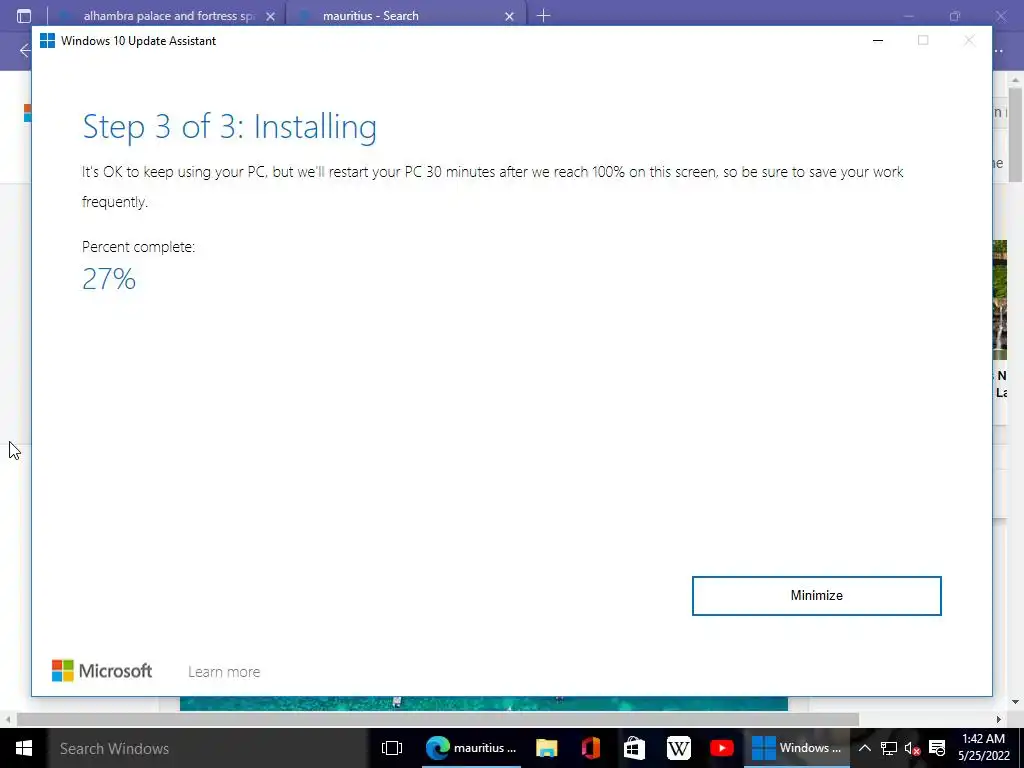Open Task View from the taskbar
1024x768 pixels.
pyautogui.click(x=392, y=748)
